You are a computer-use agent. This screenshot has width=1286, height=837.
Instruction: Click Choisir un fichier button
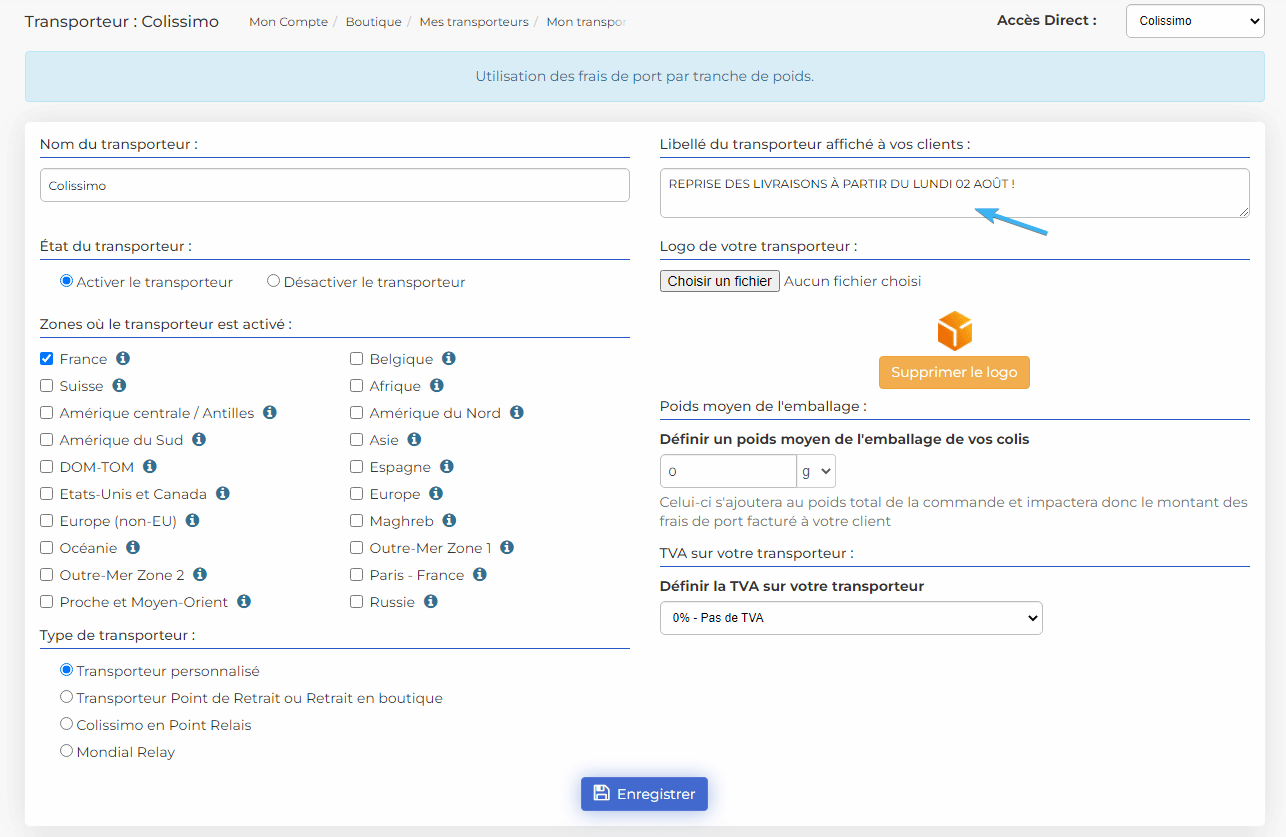pos(720,281)
